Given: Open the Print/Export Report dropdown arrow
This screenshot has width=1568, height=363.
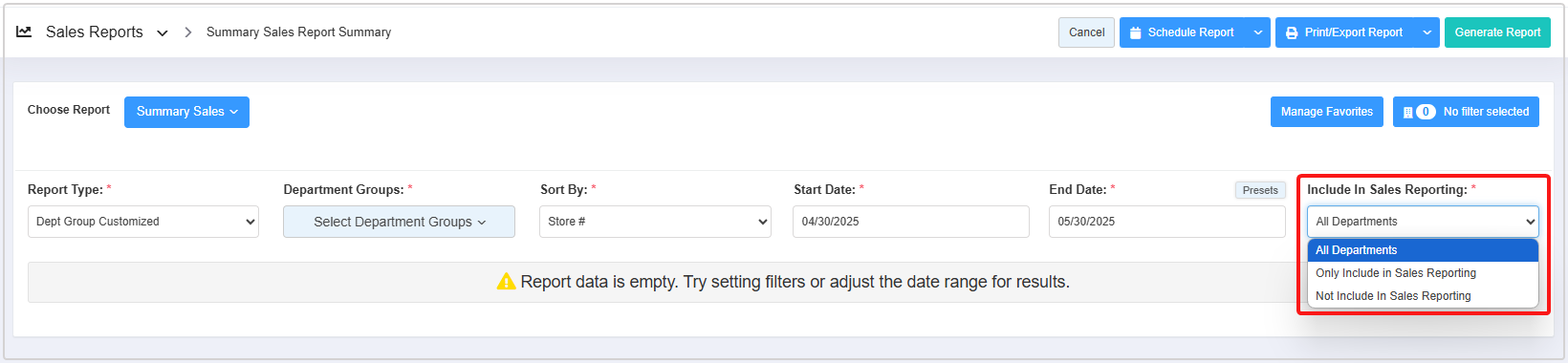Looking at the screenshot, I should [1426, 32].
